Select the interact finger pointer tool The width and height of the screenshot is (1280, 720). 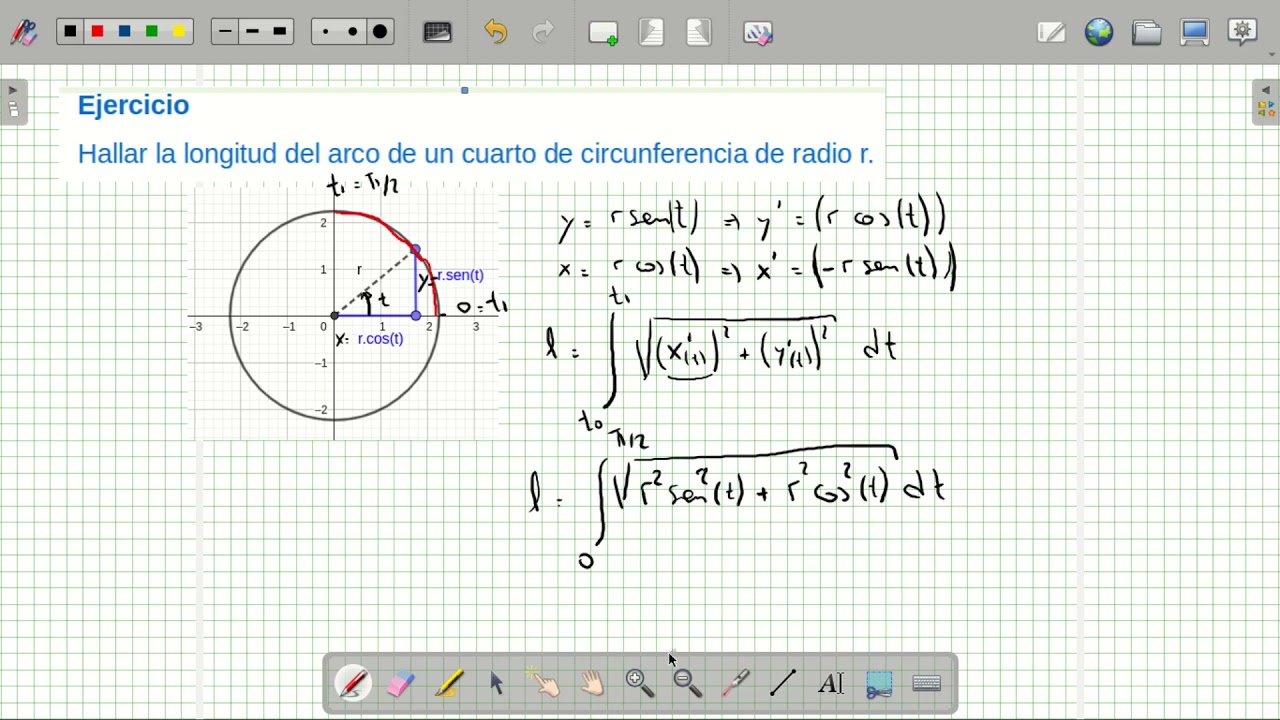tap(545, 683)
